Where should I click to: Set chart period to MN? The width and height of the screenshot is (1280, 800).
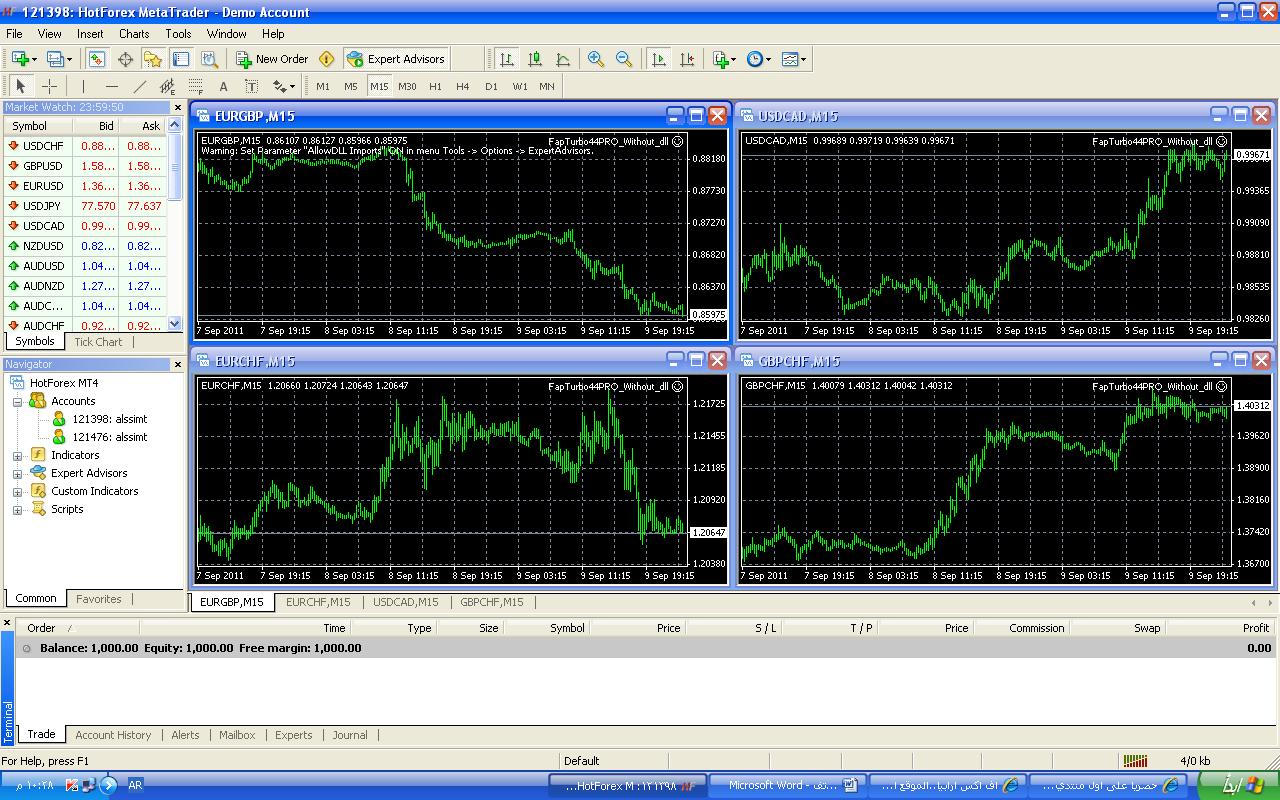(x=547, y=86)
